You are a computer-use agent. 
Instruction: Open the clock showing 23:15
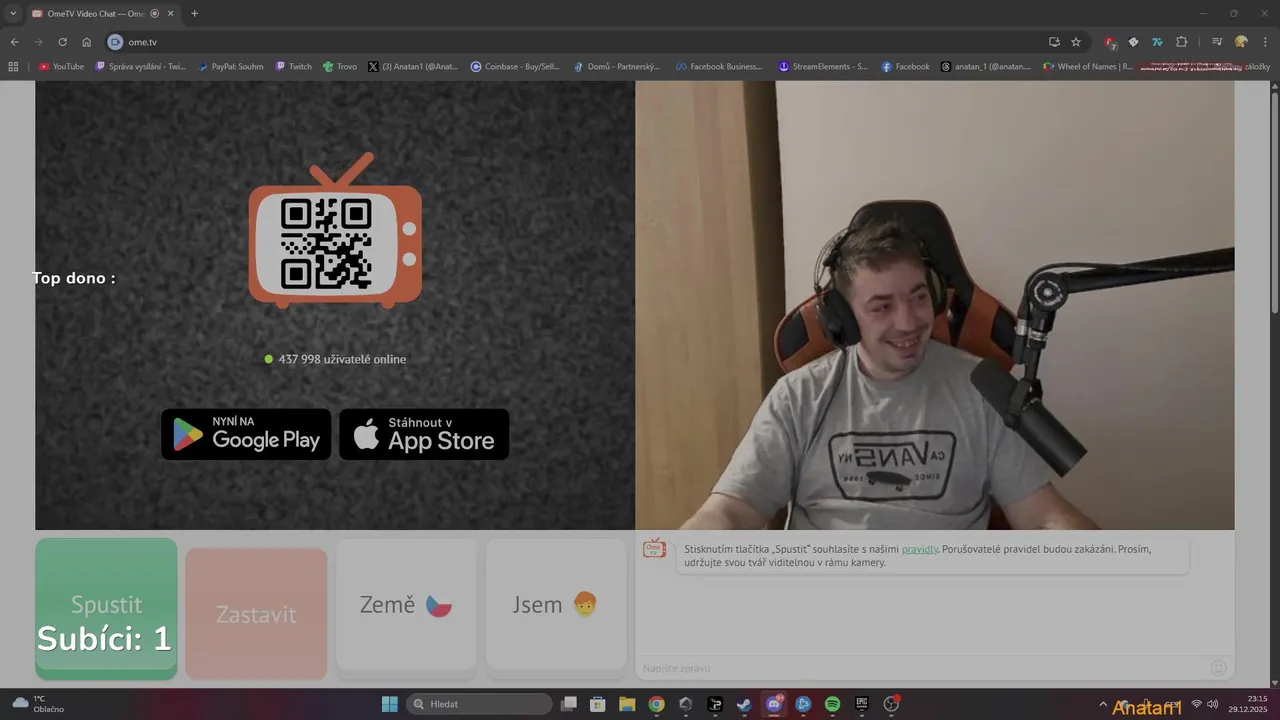click(1250, 704)
